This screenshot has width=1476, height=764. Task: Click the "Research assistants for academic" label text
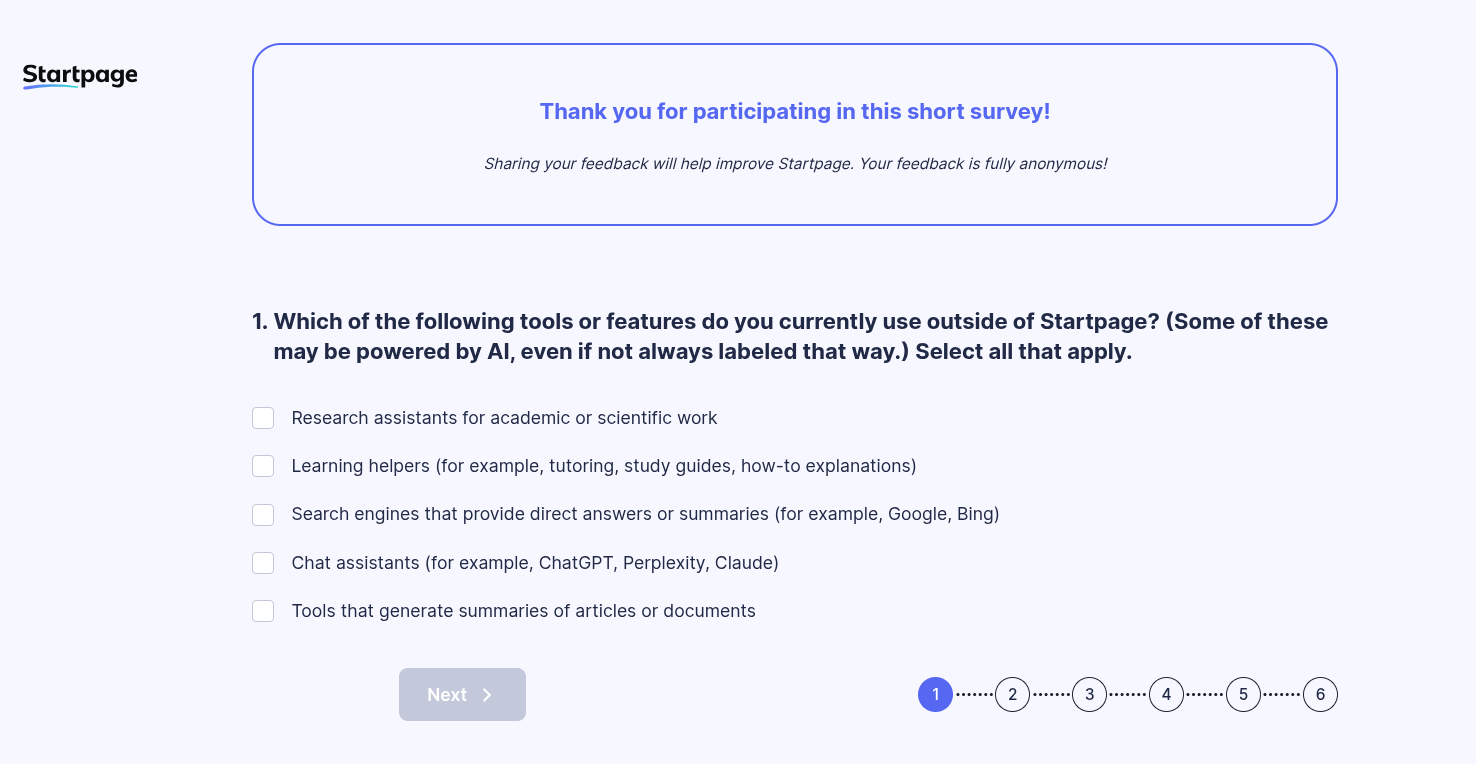point(504,418)
